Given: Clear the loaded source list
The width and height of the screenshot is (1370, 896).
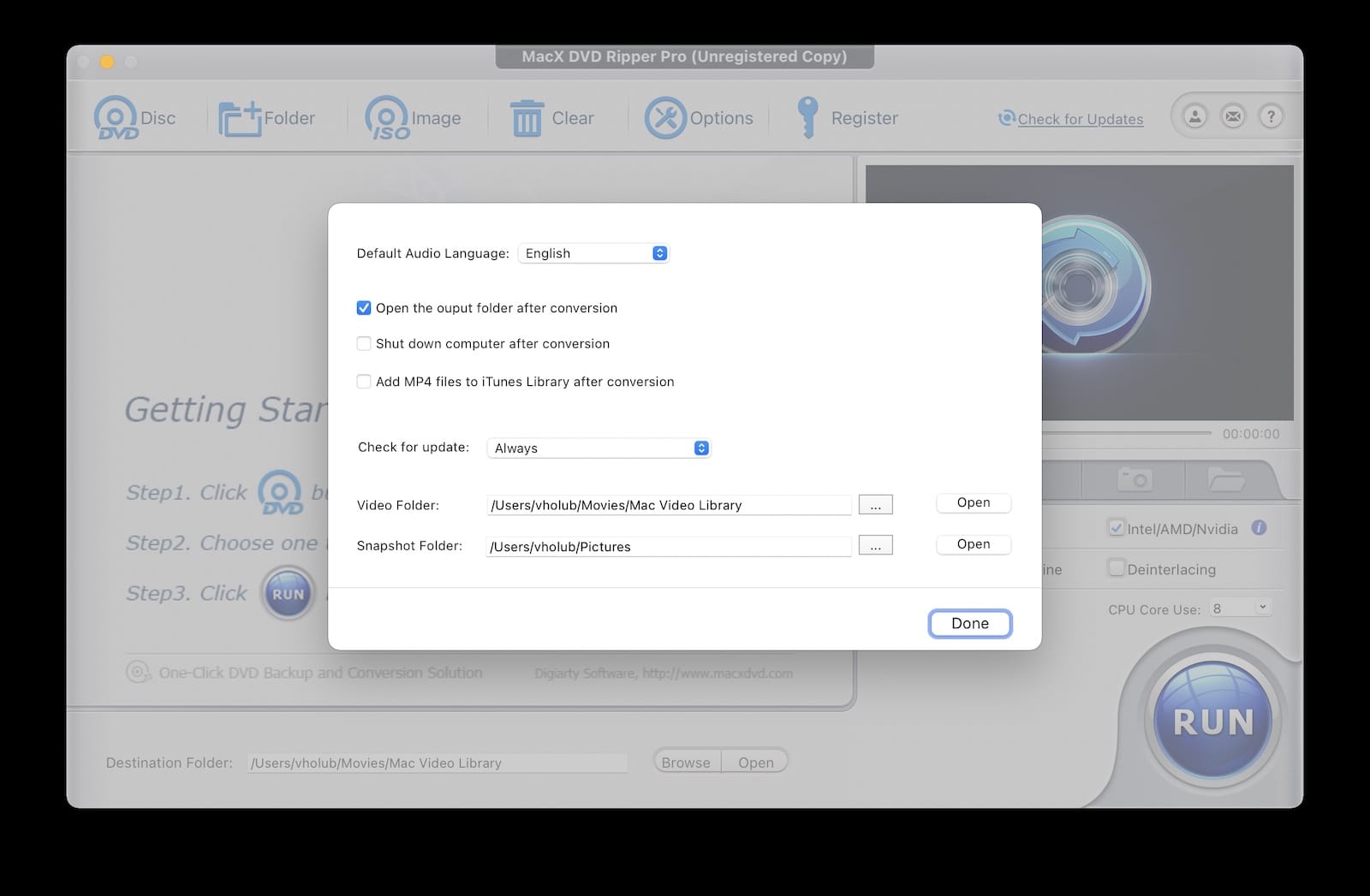Looking at the screenshot, I should (x=551, y=118).
